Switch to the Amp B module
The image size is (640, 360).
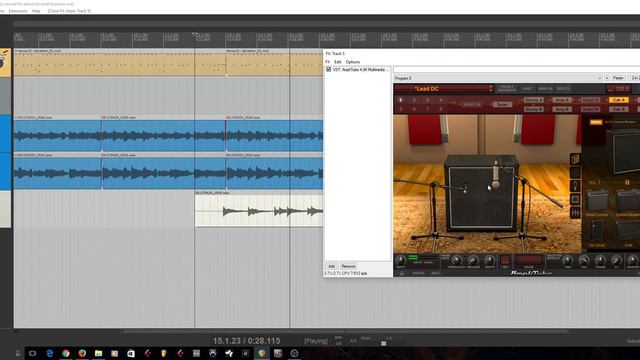point(562,109)
